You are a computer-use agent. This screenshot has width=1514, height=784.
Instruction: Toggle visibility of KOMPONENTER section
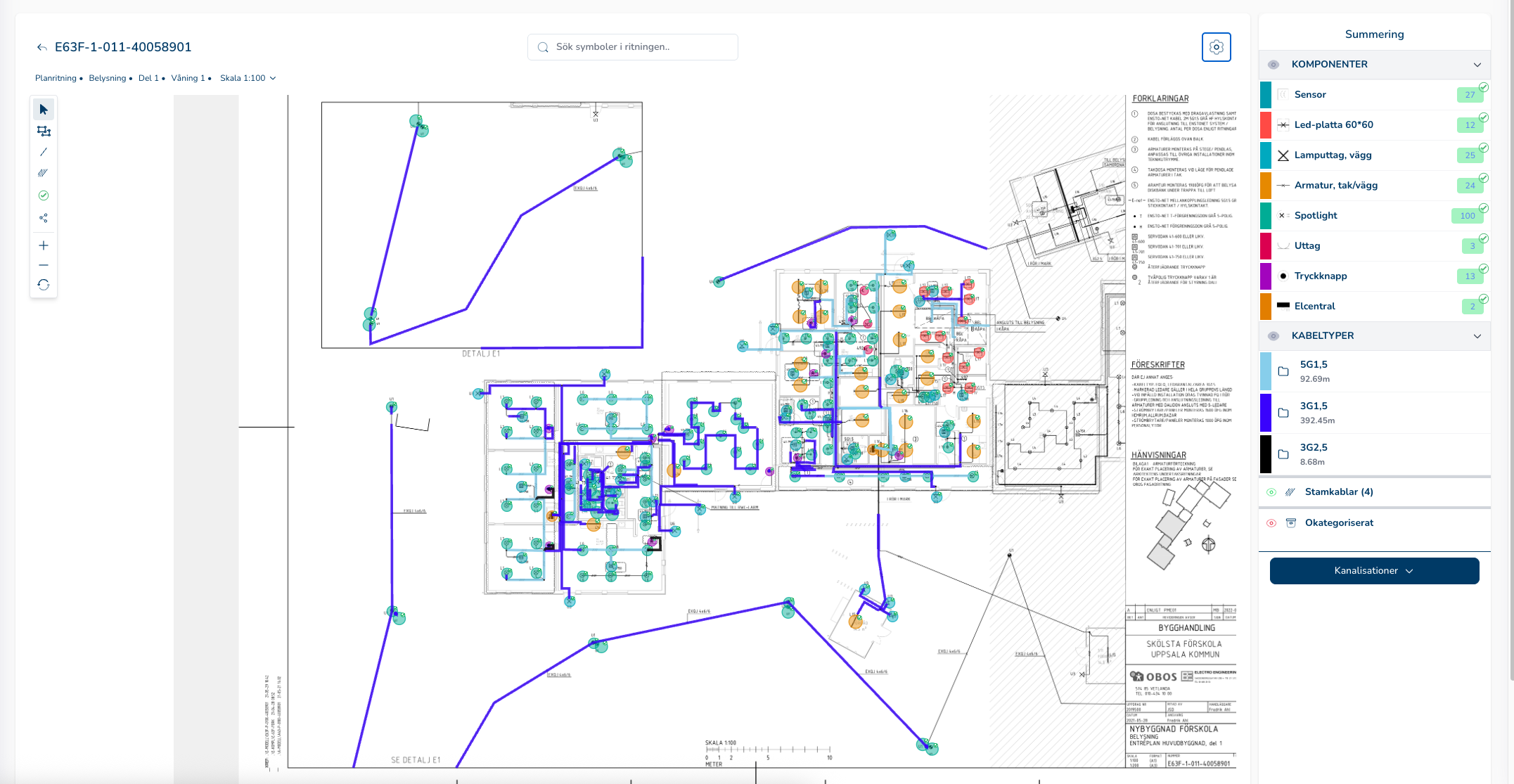pos(1274,65)
